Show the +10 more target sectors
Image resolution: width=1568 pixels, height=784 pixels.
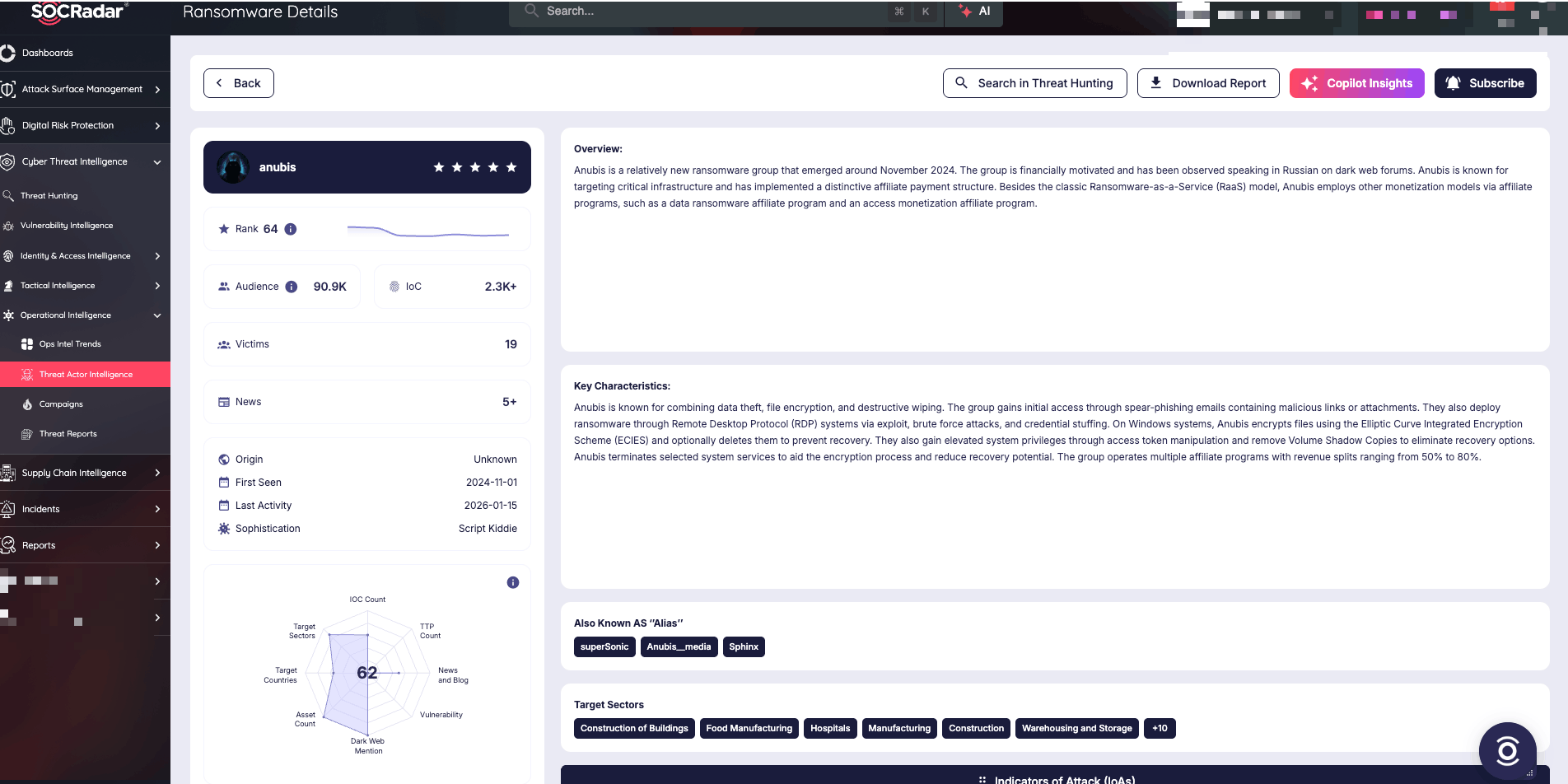tap(1160, 729)
